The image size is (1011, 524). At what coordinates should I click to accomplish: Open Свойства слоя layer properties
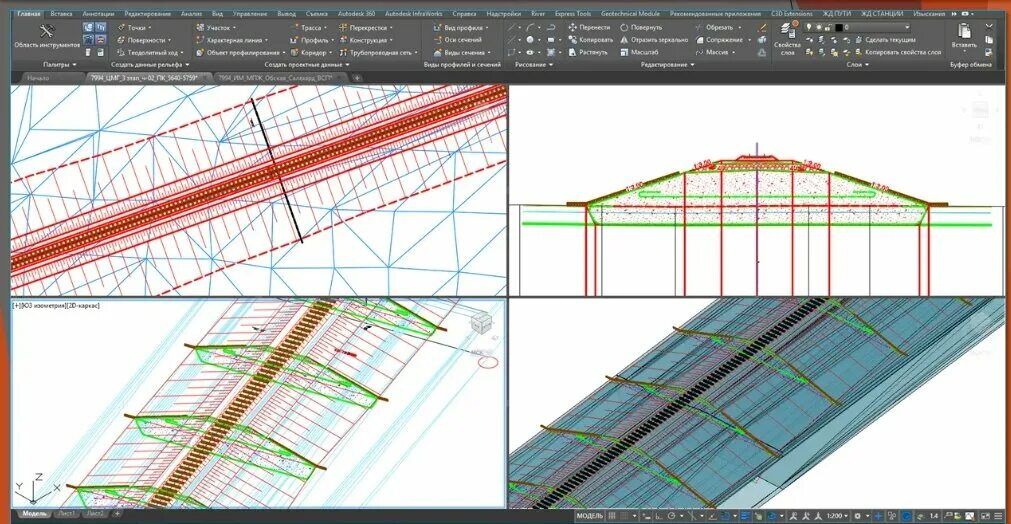(x=787, y=39)
